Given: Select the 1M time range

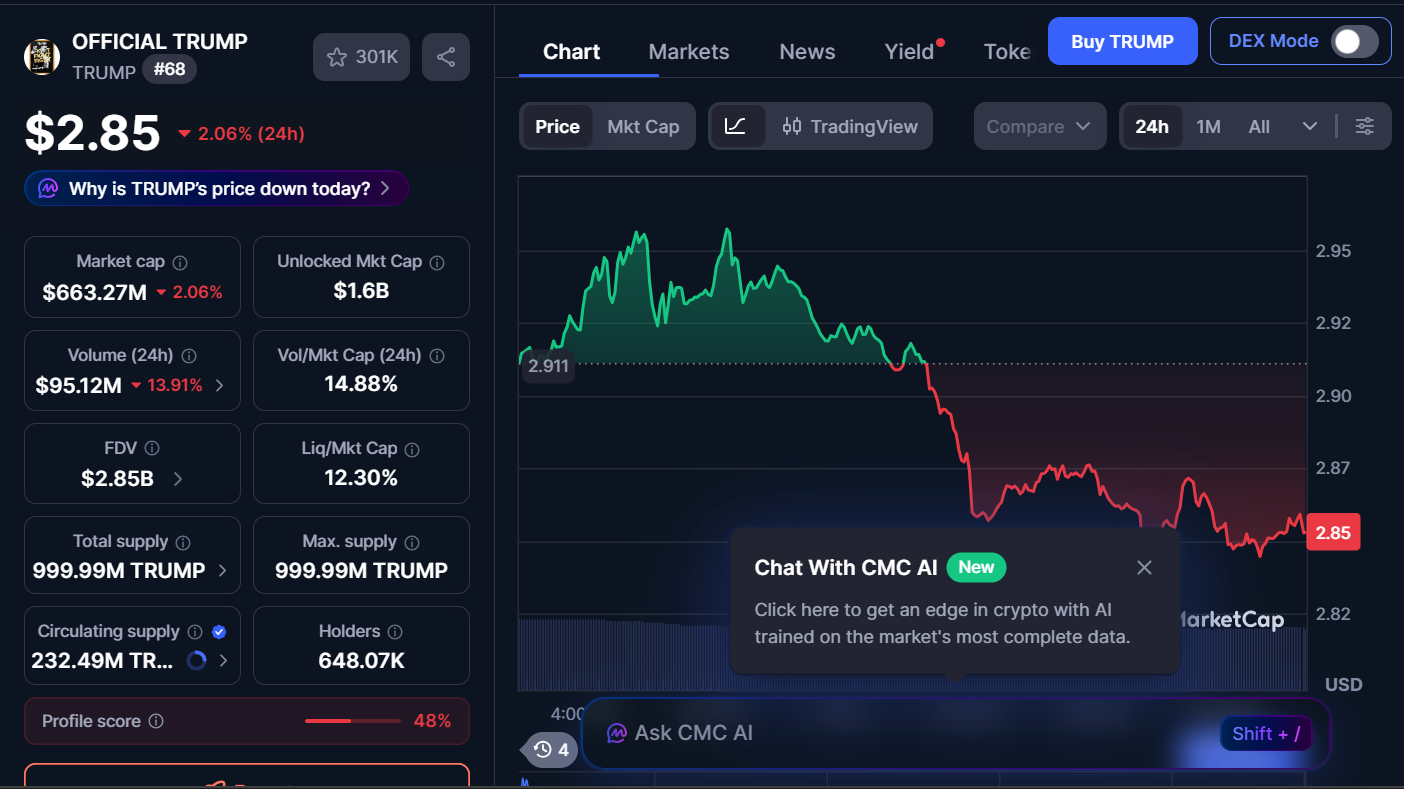Looking at the screenshot, I should (x=1208, y=126).
